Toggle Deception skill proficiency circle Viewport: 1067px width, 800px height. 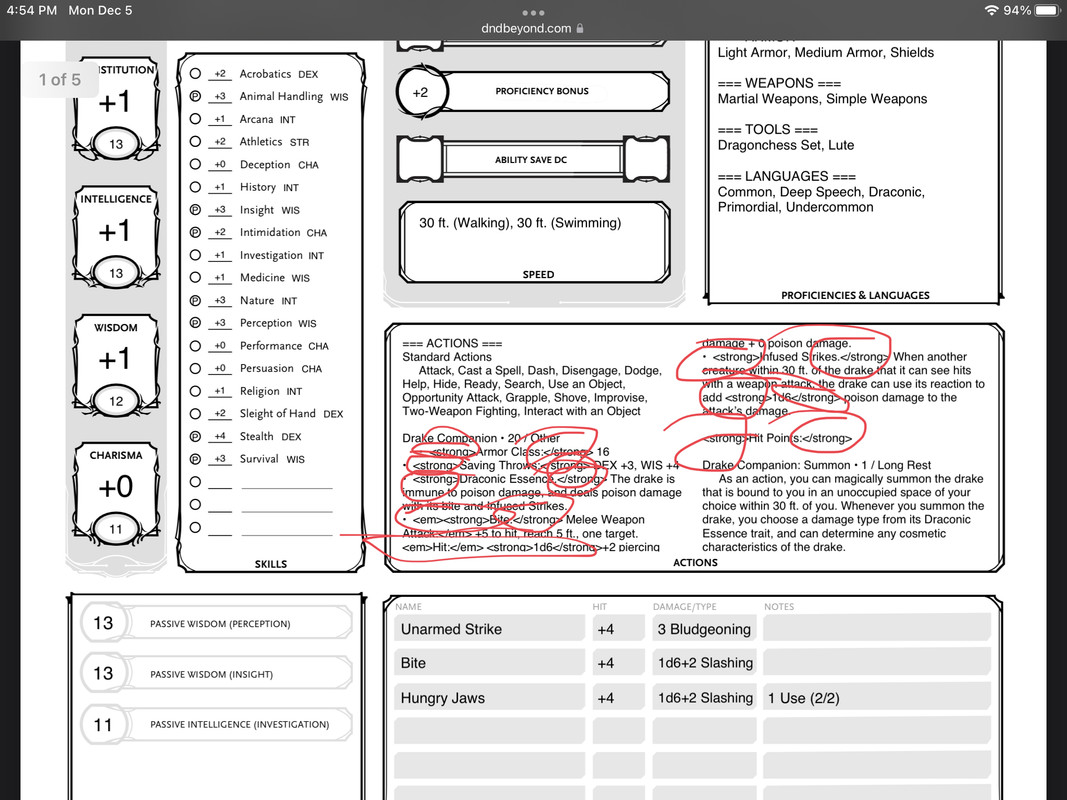[195, 164]
